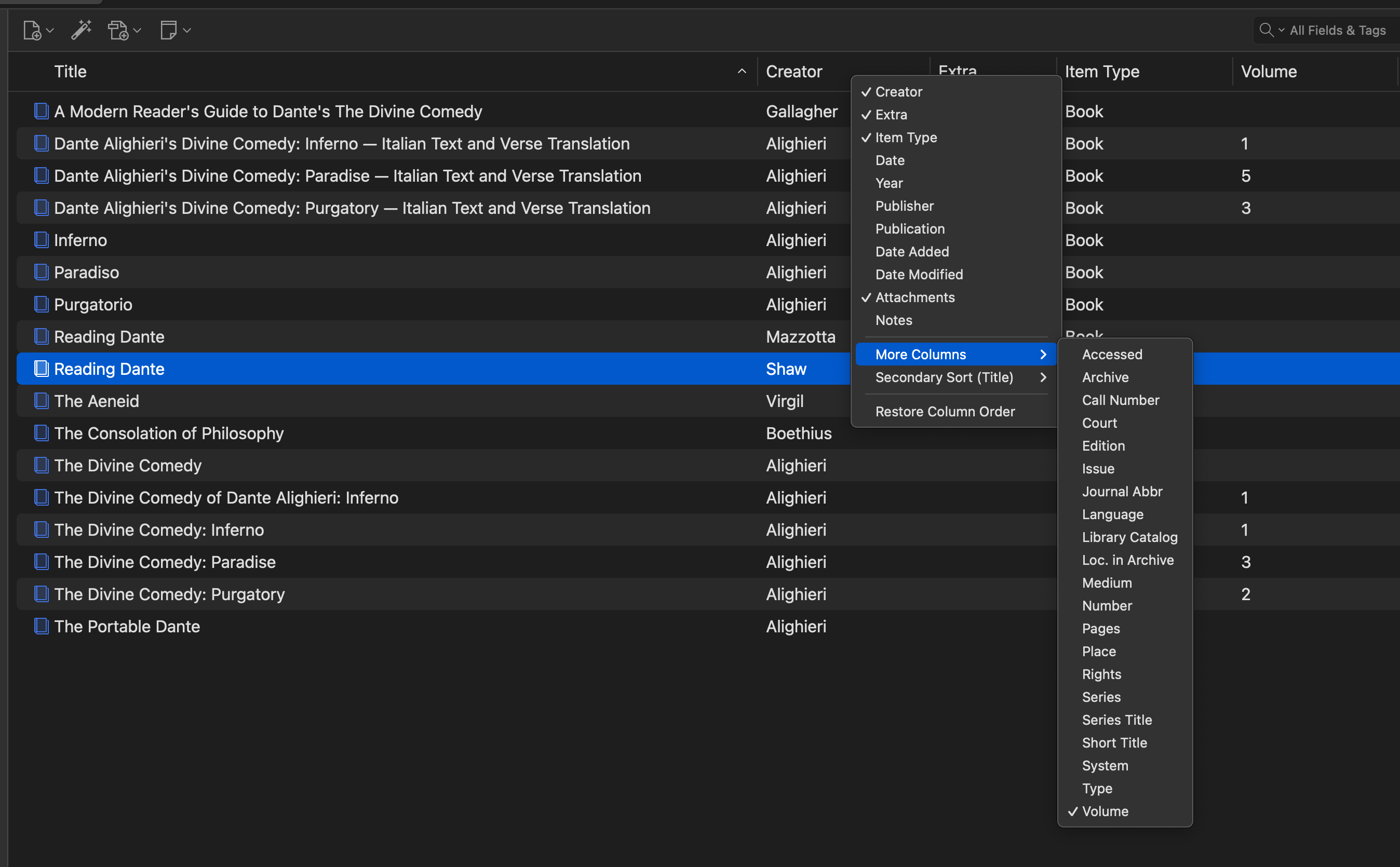1400x867 pixels.
Task: Click the book icon beside The Aeneid
Action: [x=41, y=401]
